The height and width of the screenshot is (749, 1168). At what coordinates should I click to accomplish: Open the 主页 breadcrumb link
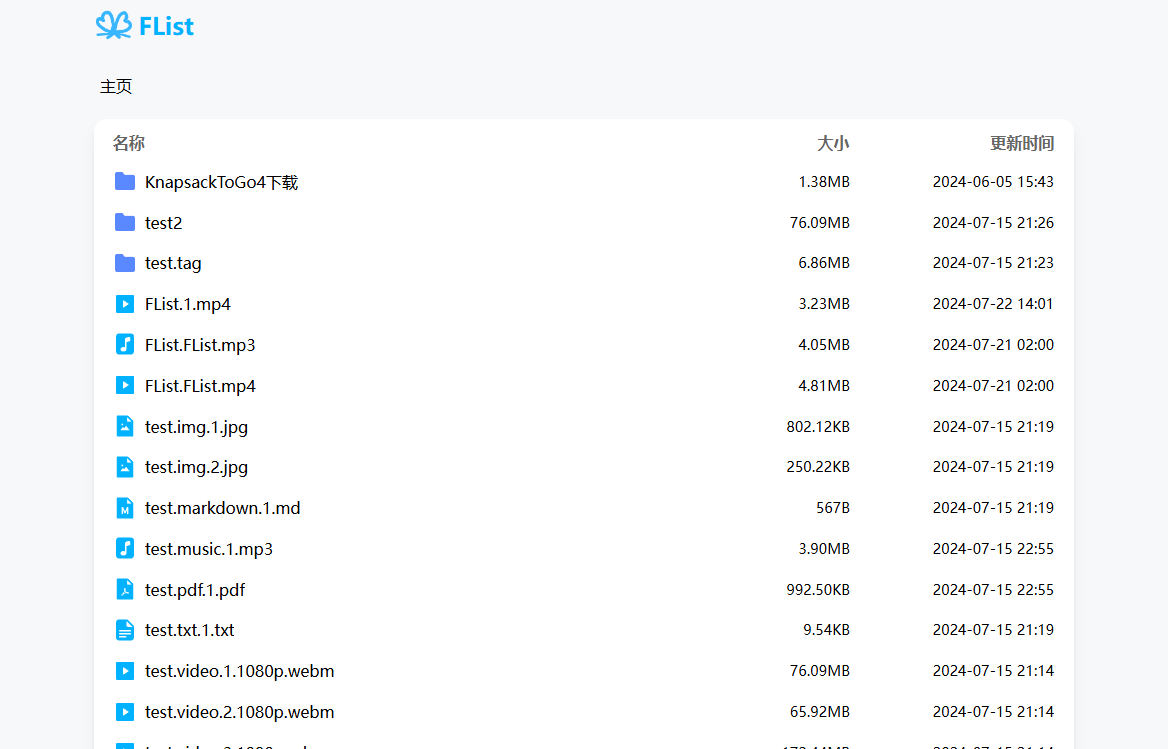pos(116,86)
